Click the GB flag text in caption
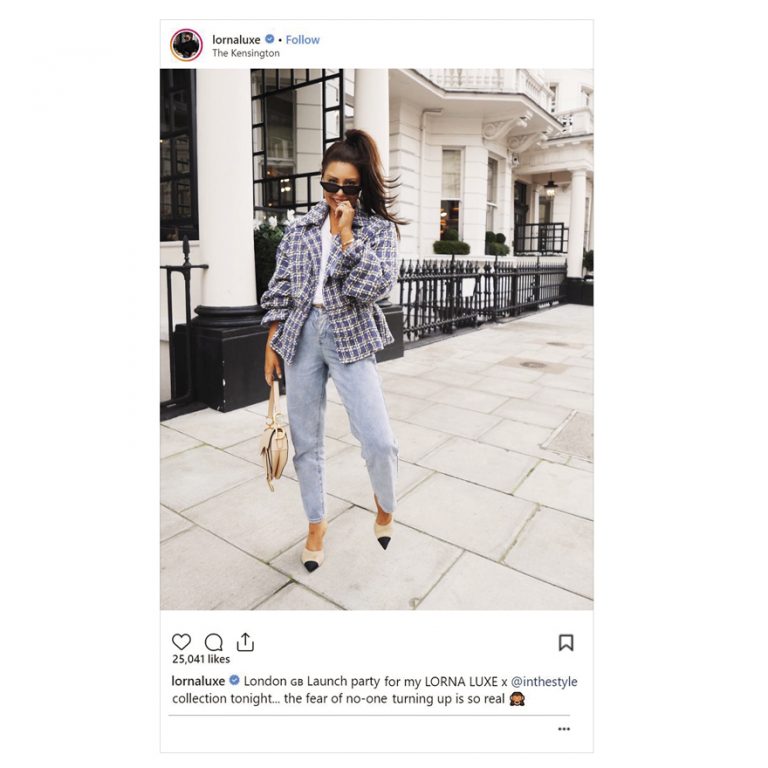 [296, 682]
